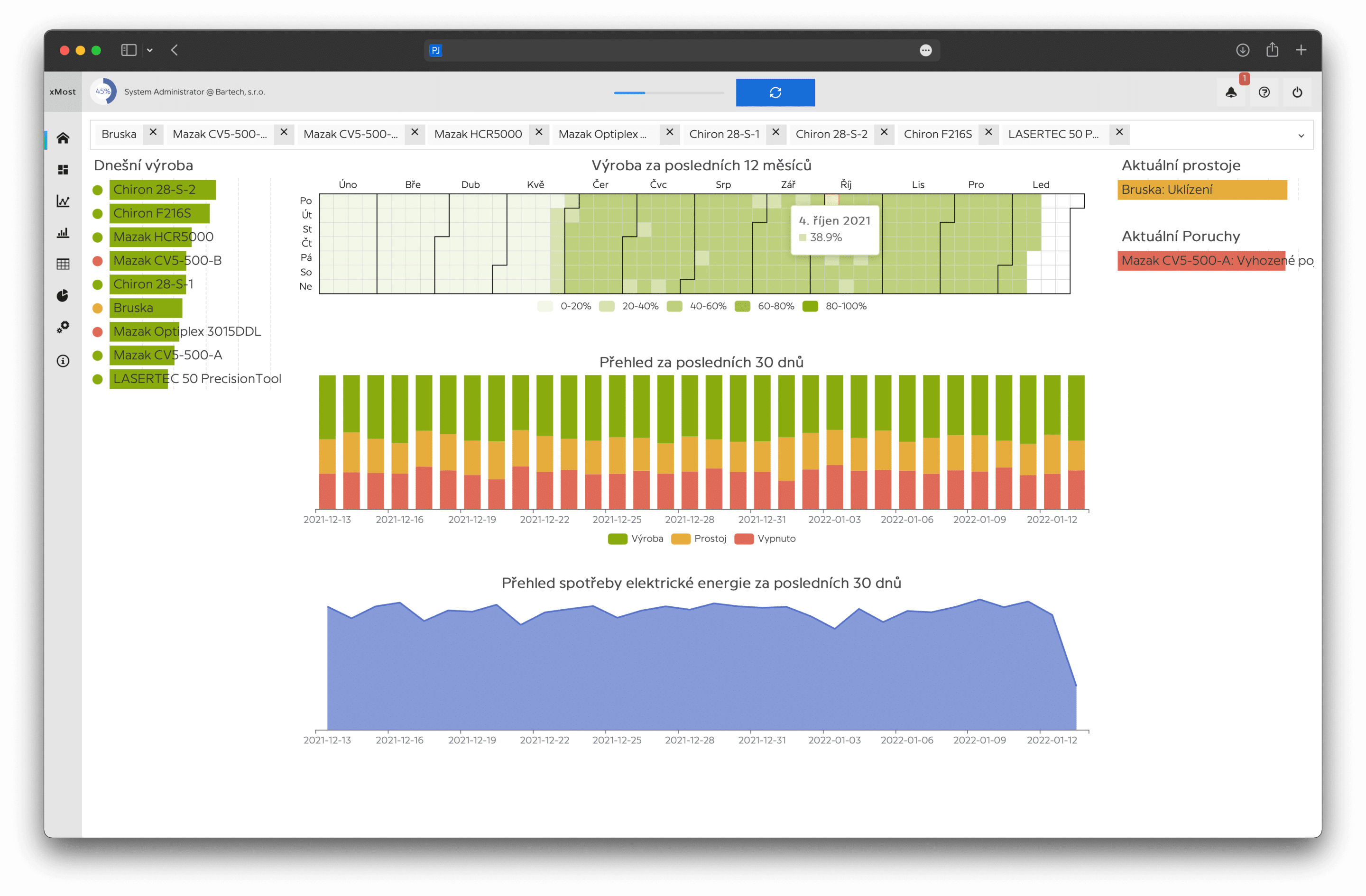Image resolution: width=1366 pixels, height=896 pixels.
Task: Click the PJ site favicon
Action: 435,50
